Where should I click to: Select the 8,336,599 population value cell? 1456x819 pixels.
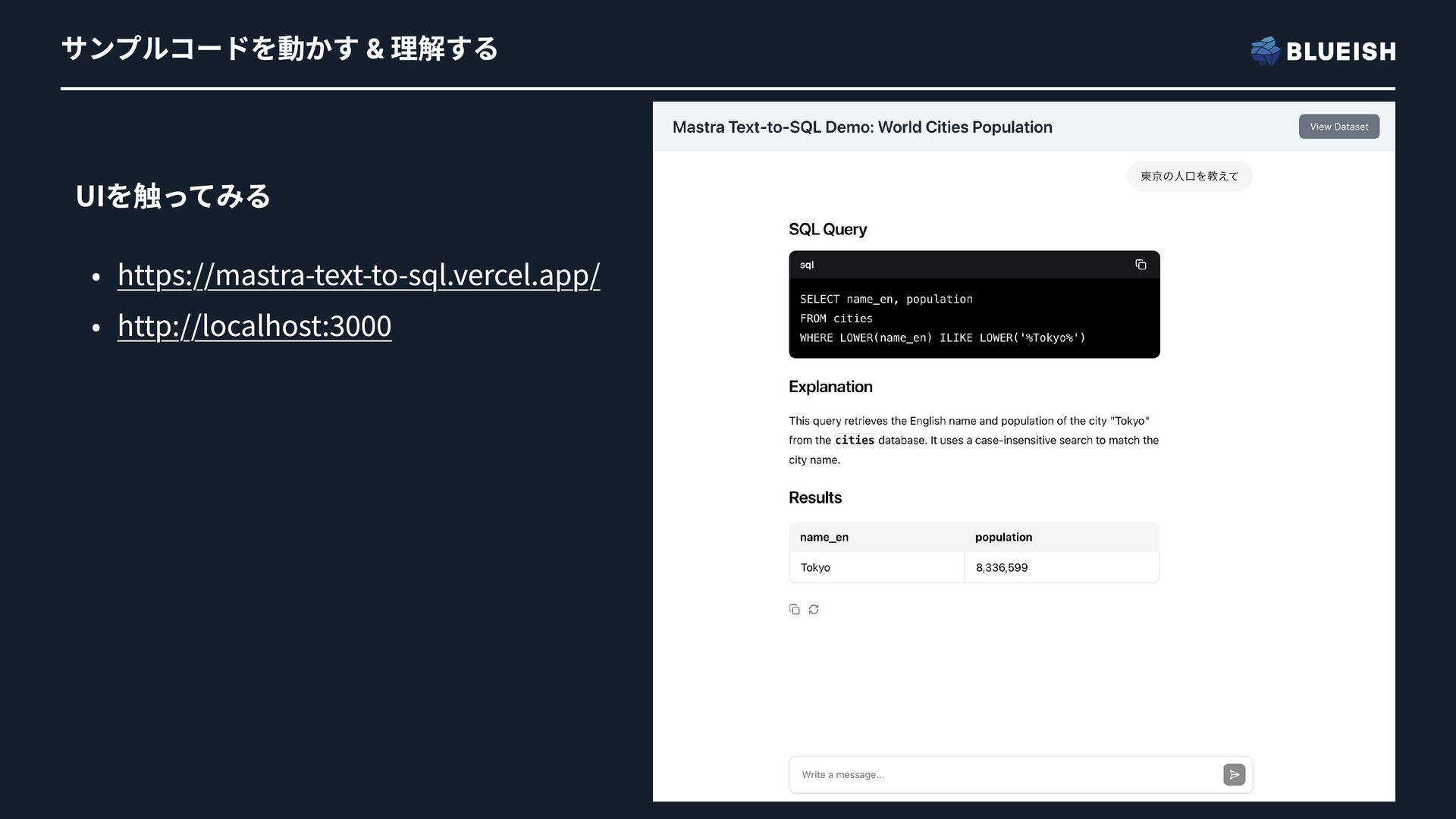click(1001, 567)
